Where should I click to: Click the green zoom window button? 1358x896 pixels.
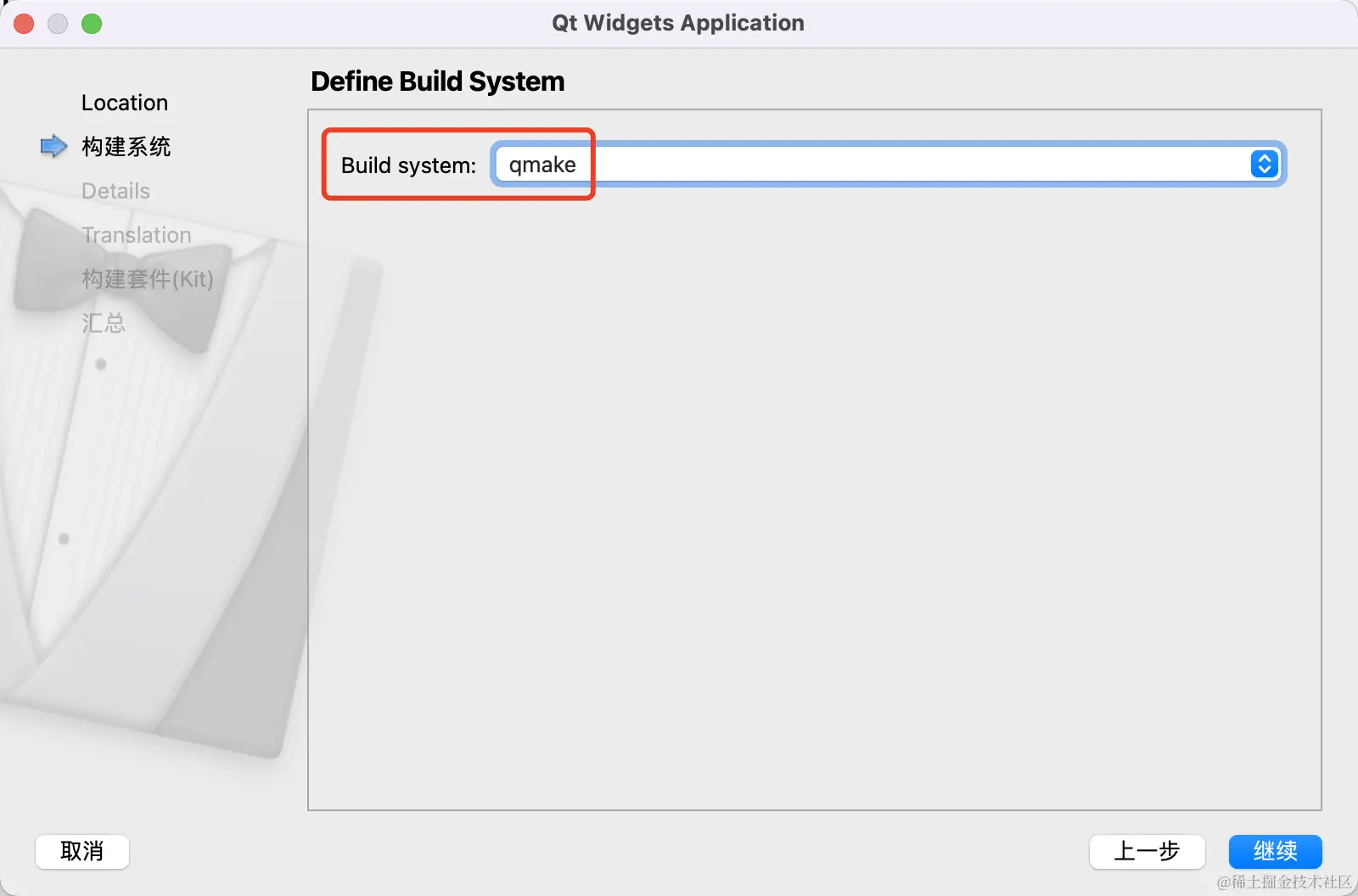pyautogui.click(x=92, y=24)
